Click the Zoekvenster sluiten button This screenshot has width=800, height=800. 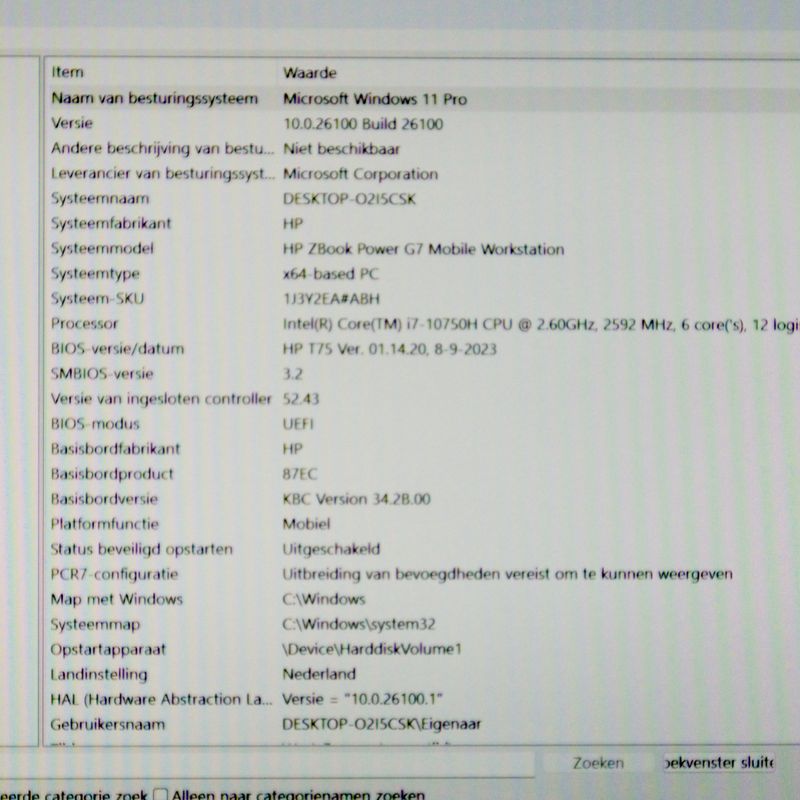click(x=719, y=763)
